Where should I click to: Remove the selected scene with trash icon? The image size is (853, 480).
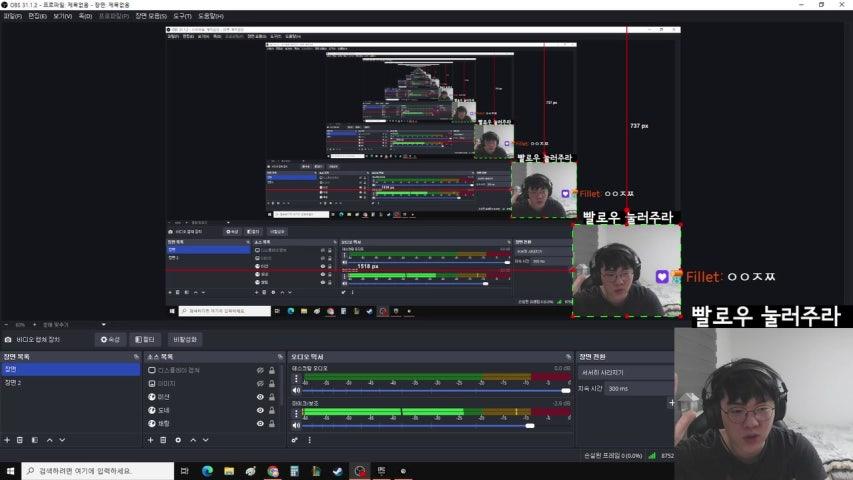[x=20, y=440]
